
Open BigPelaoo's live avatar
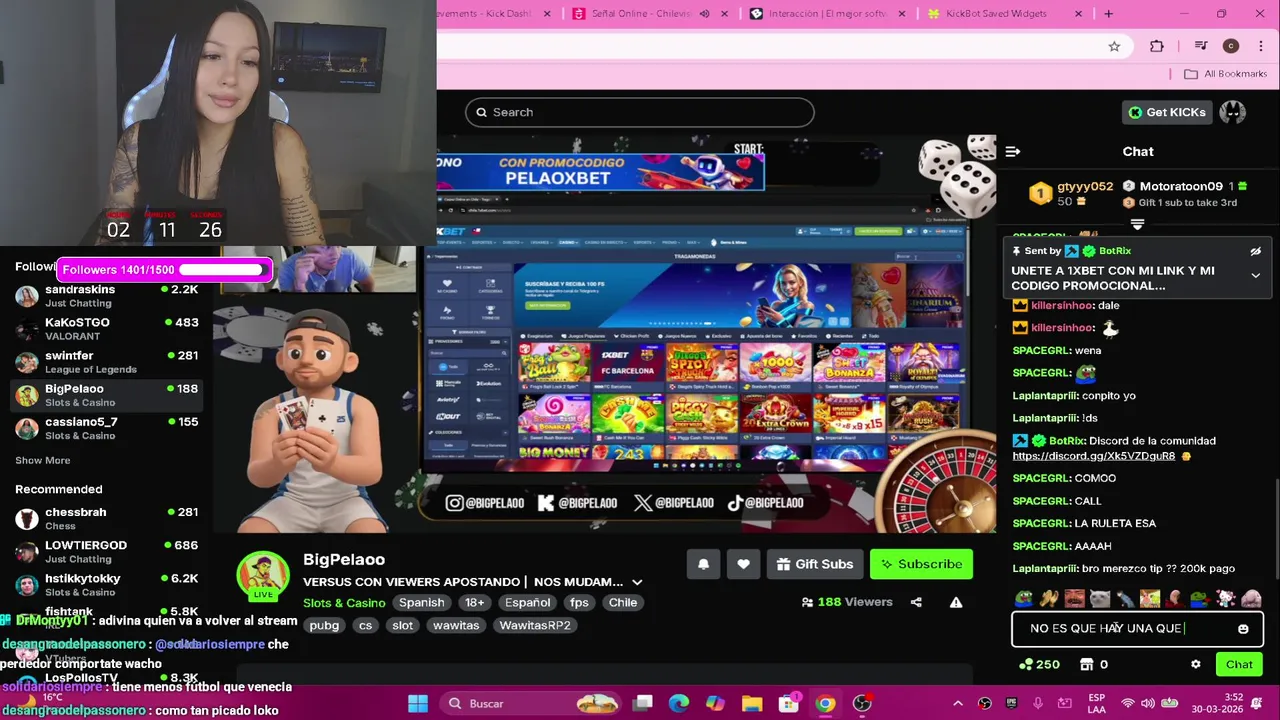coord(263,576)
